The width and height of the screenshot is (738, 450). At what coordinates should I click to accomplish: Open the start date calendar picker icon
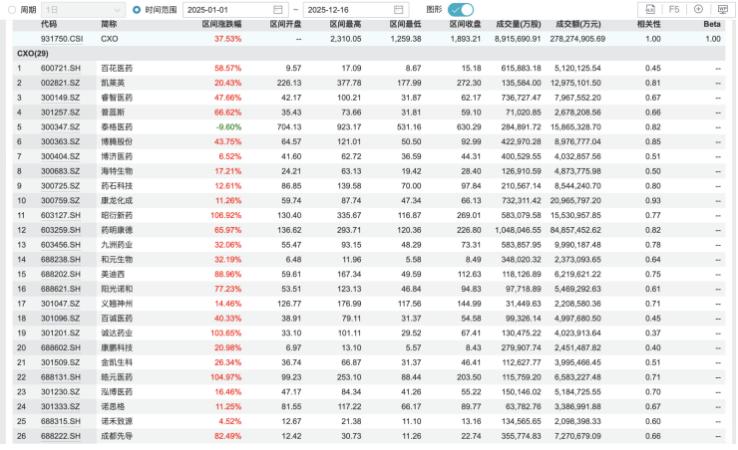(278, 9)
